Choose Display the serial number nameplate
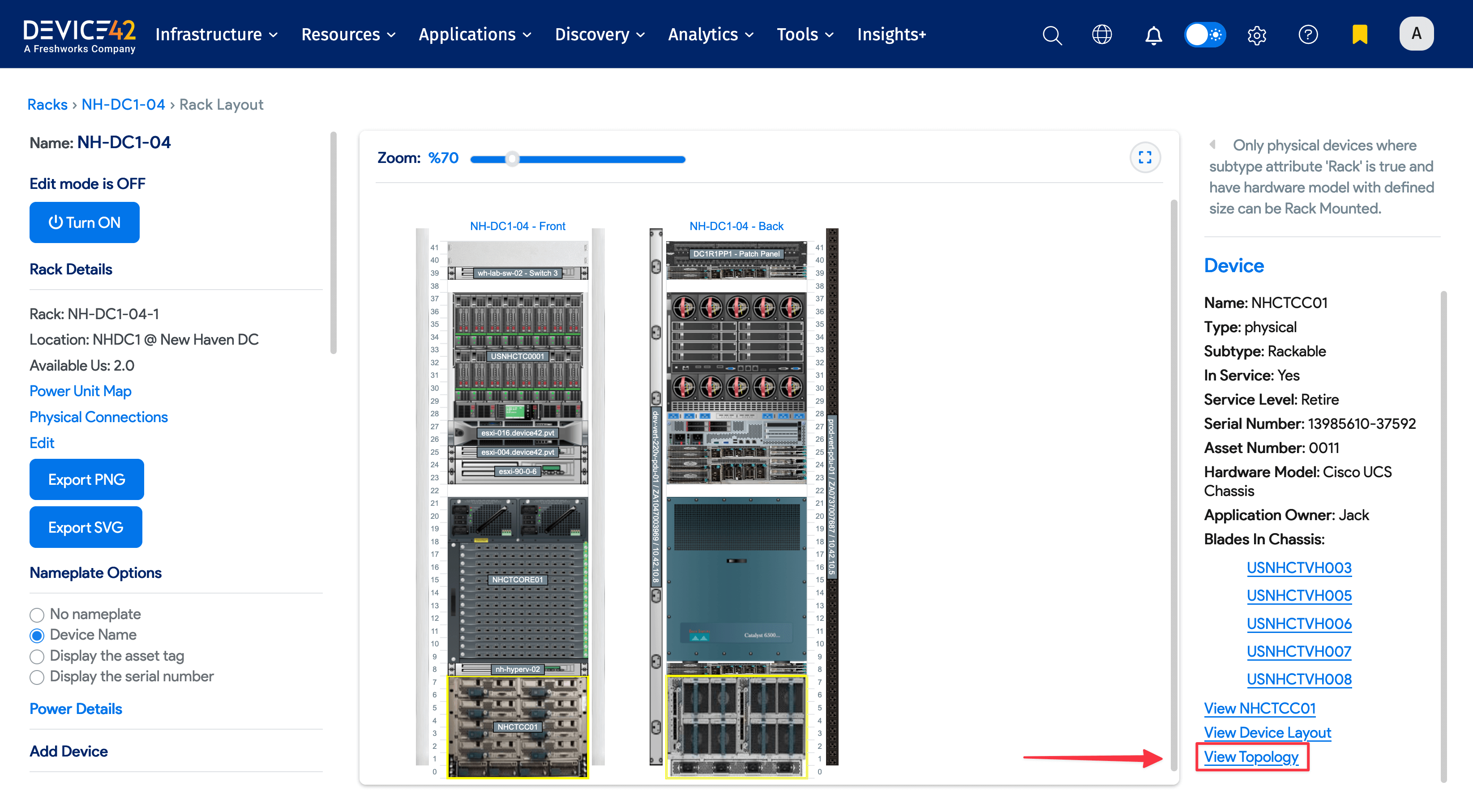Viewport: 1473px width, 812px height. tap(37, 677)
